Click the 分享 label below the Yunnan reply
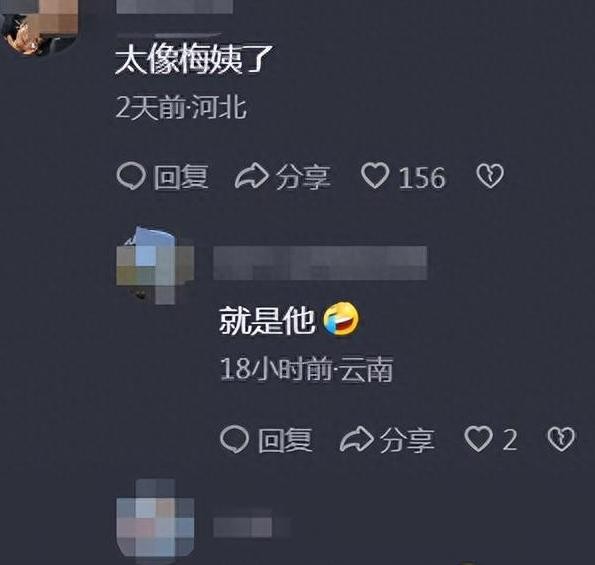 tap(407, 440)
